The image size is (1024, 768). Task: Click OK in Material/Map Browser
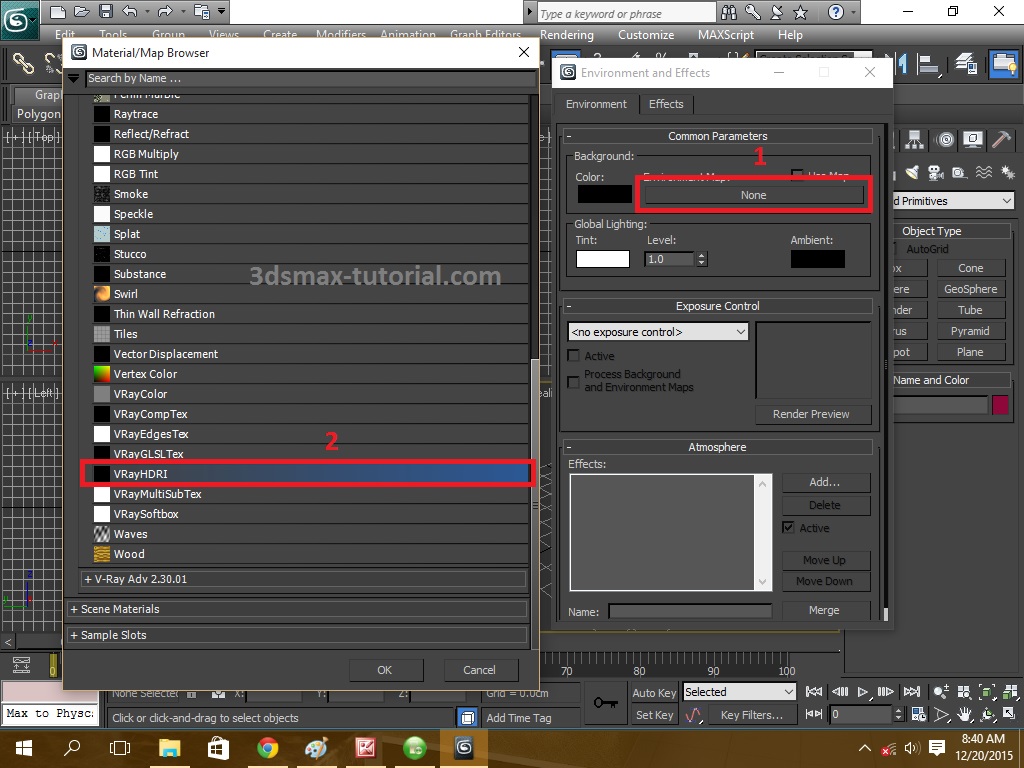coord(385,670)
